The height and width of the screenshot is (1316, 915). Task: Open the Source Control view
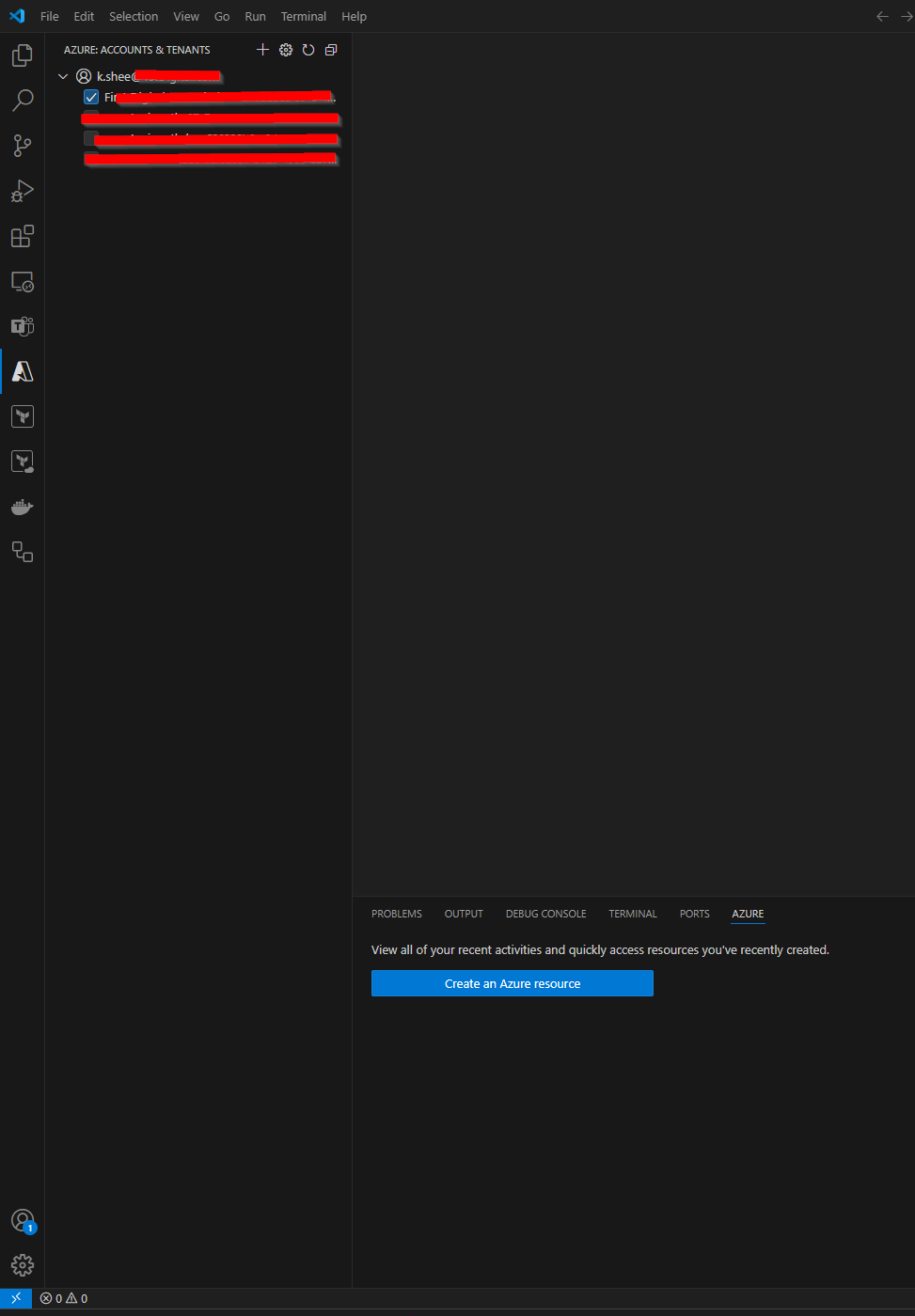[x=22, y=145]
